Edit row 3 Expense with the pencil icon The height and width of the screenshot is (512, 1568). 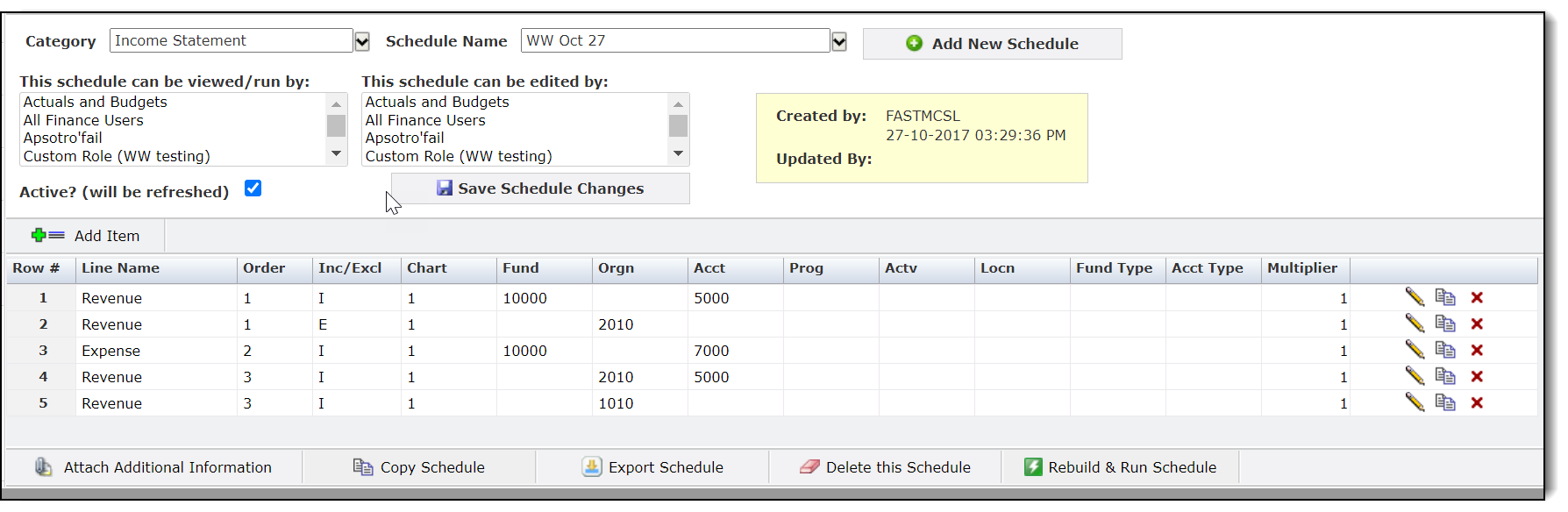[x=1415, y=351]
